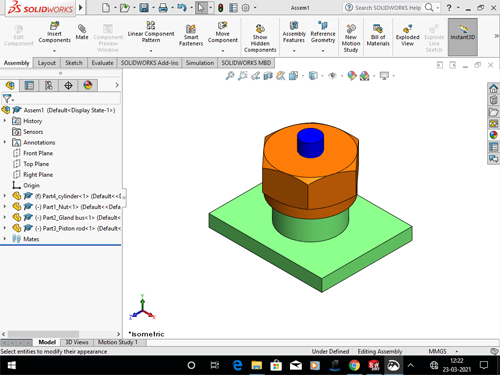Open Chrome from taskbar
The height and width of the screenshot is (375, 500).
[354, 365]
